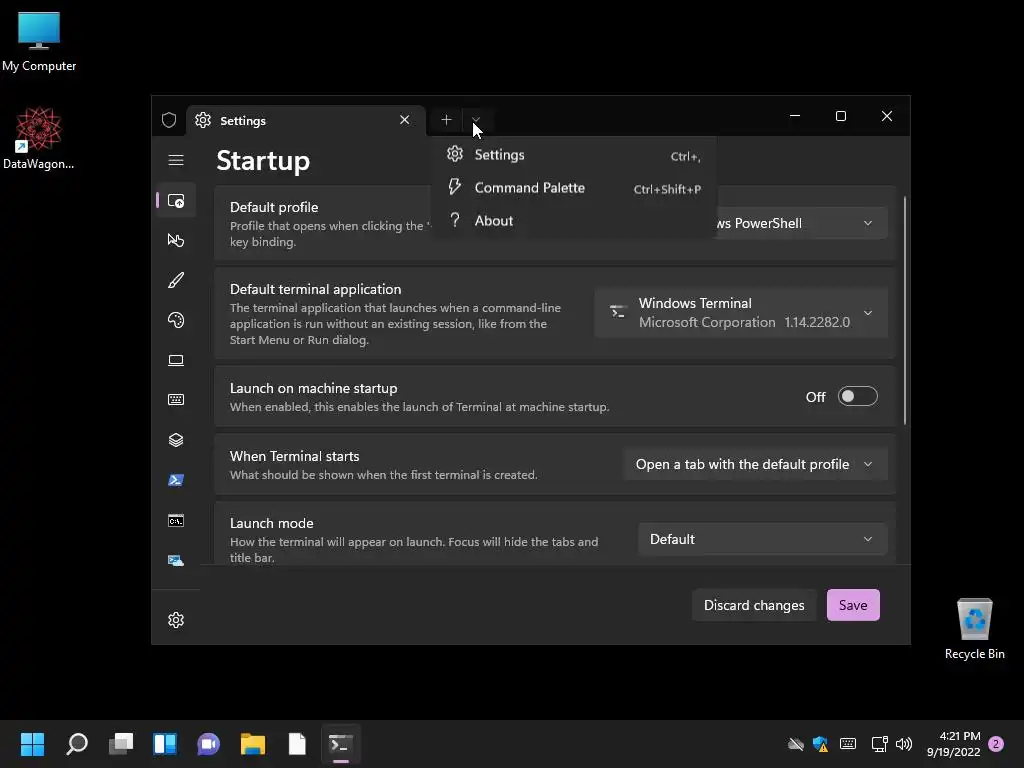Open Task View on the taskbar
The height and width of the screenshot is (768, 1024).
[x=121, y=744]
